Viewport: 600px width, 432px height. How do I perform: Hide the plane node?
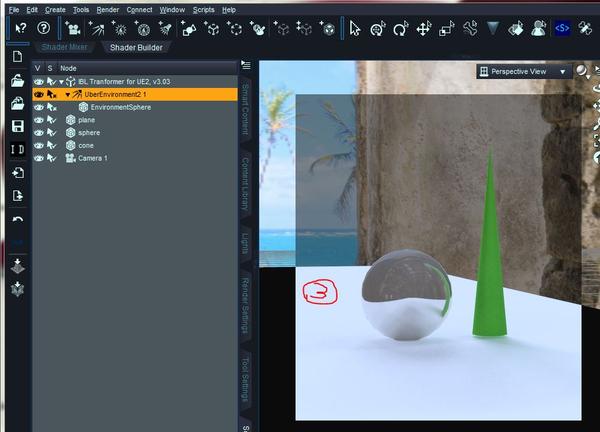coord(38,120)
